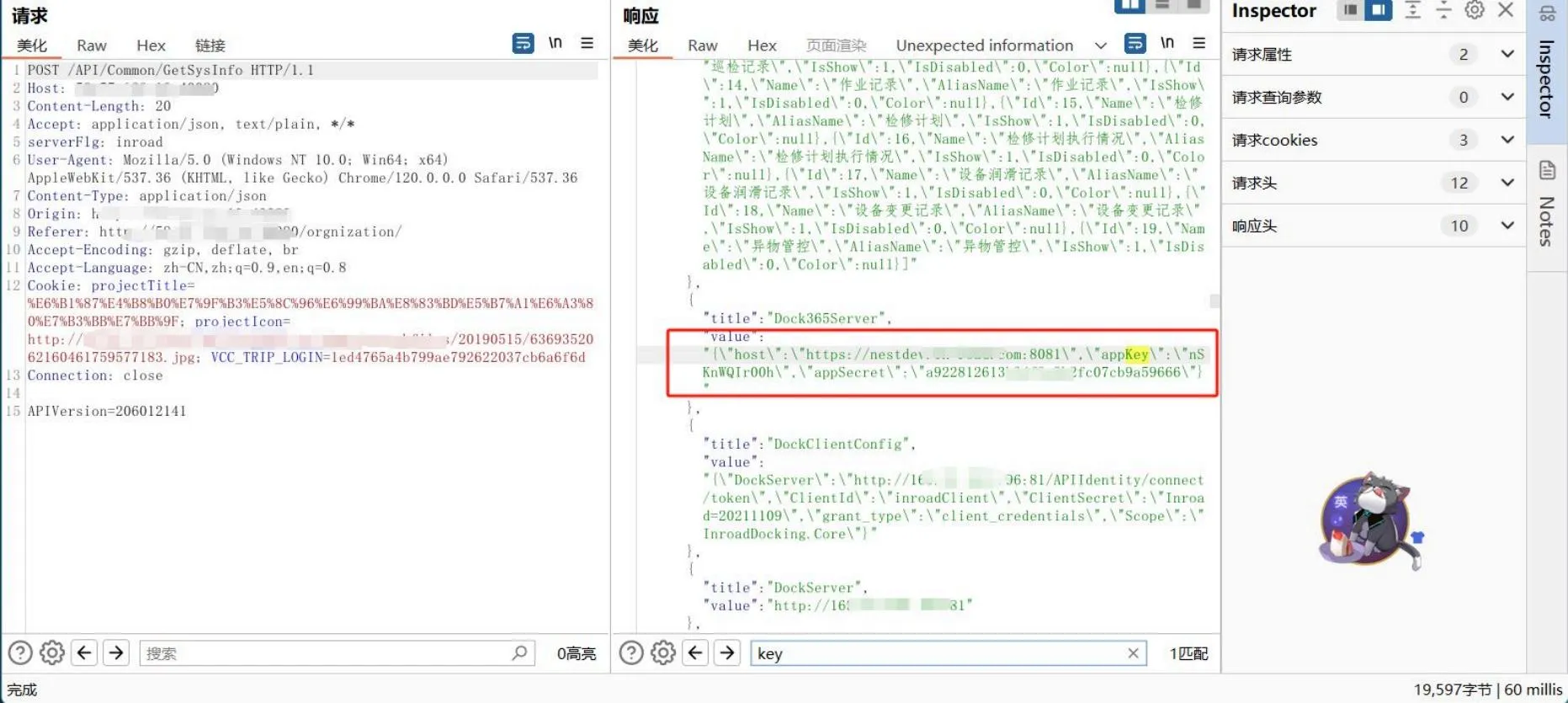Expand the 请求cookies section in Inspector
Image resolution: width=1568 pixels, height=703 pixels.
(x=1507, y=140)
